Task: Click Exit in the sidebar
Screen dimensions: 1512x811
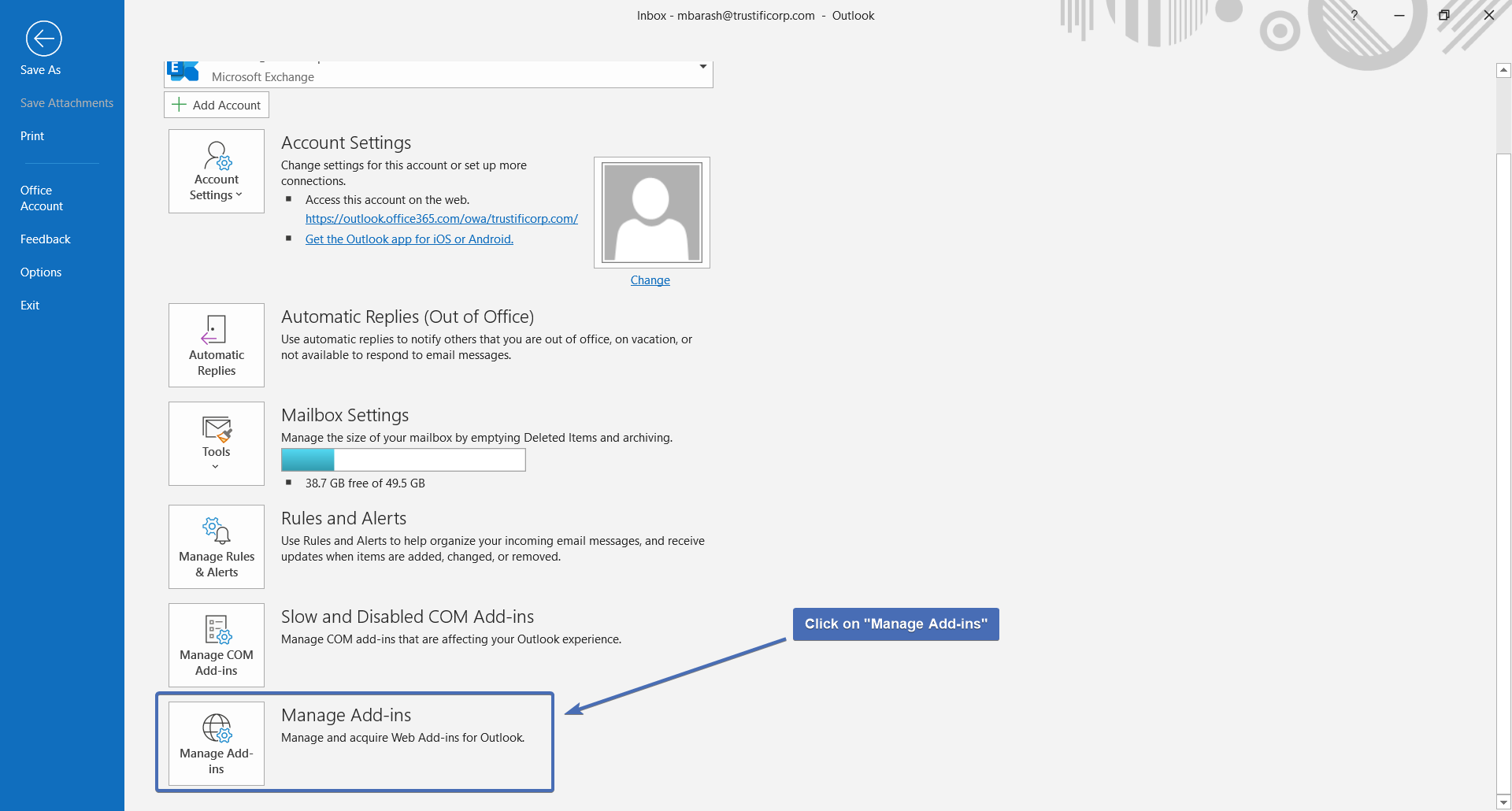Action: click(30, 306)
